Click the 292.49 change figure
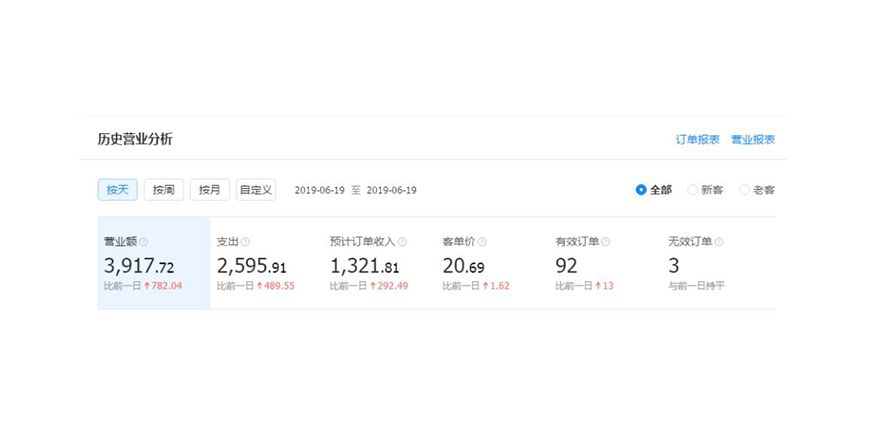Viewport: 869px width, 431px height. (x=392, y=286)
